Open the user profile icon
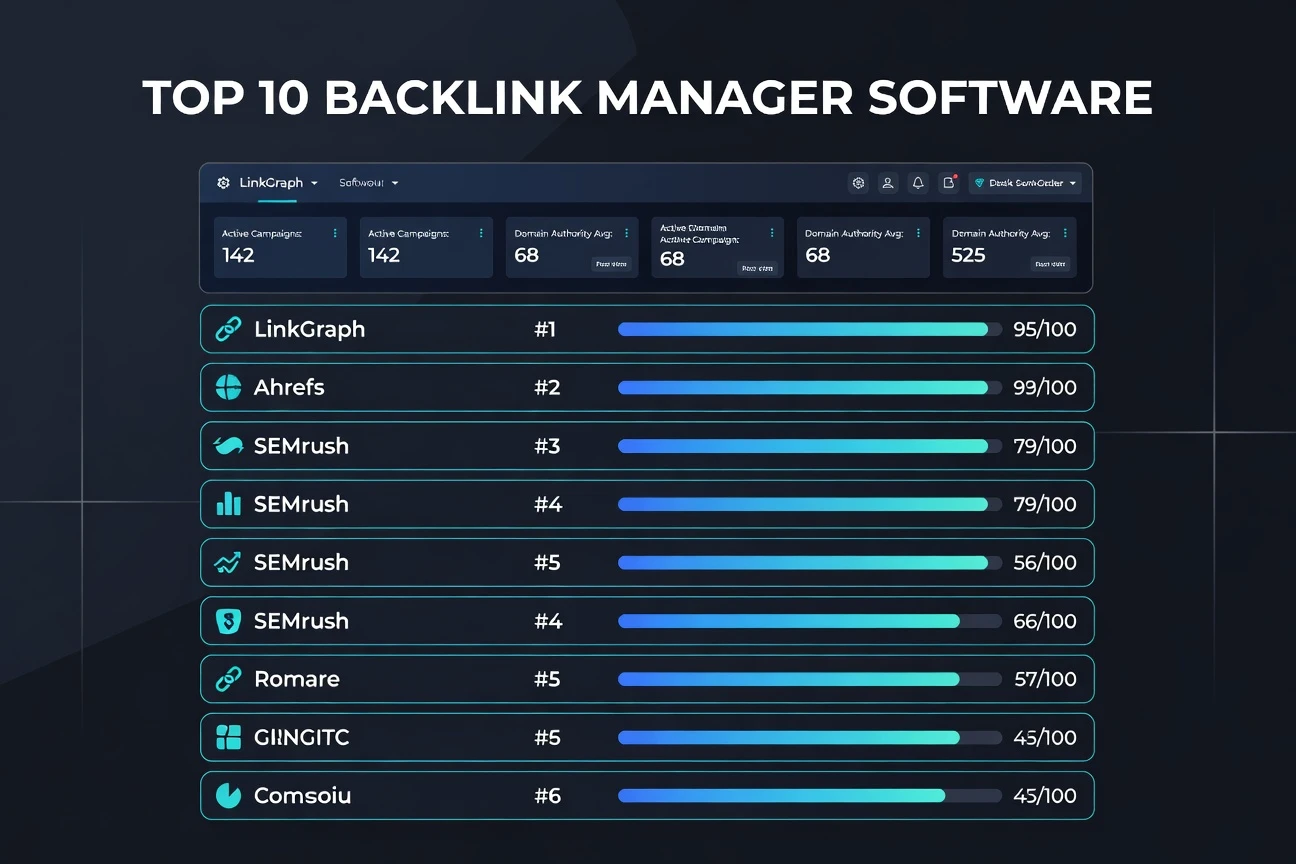 click(887, 183)
